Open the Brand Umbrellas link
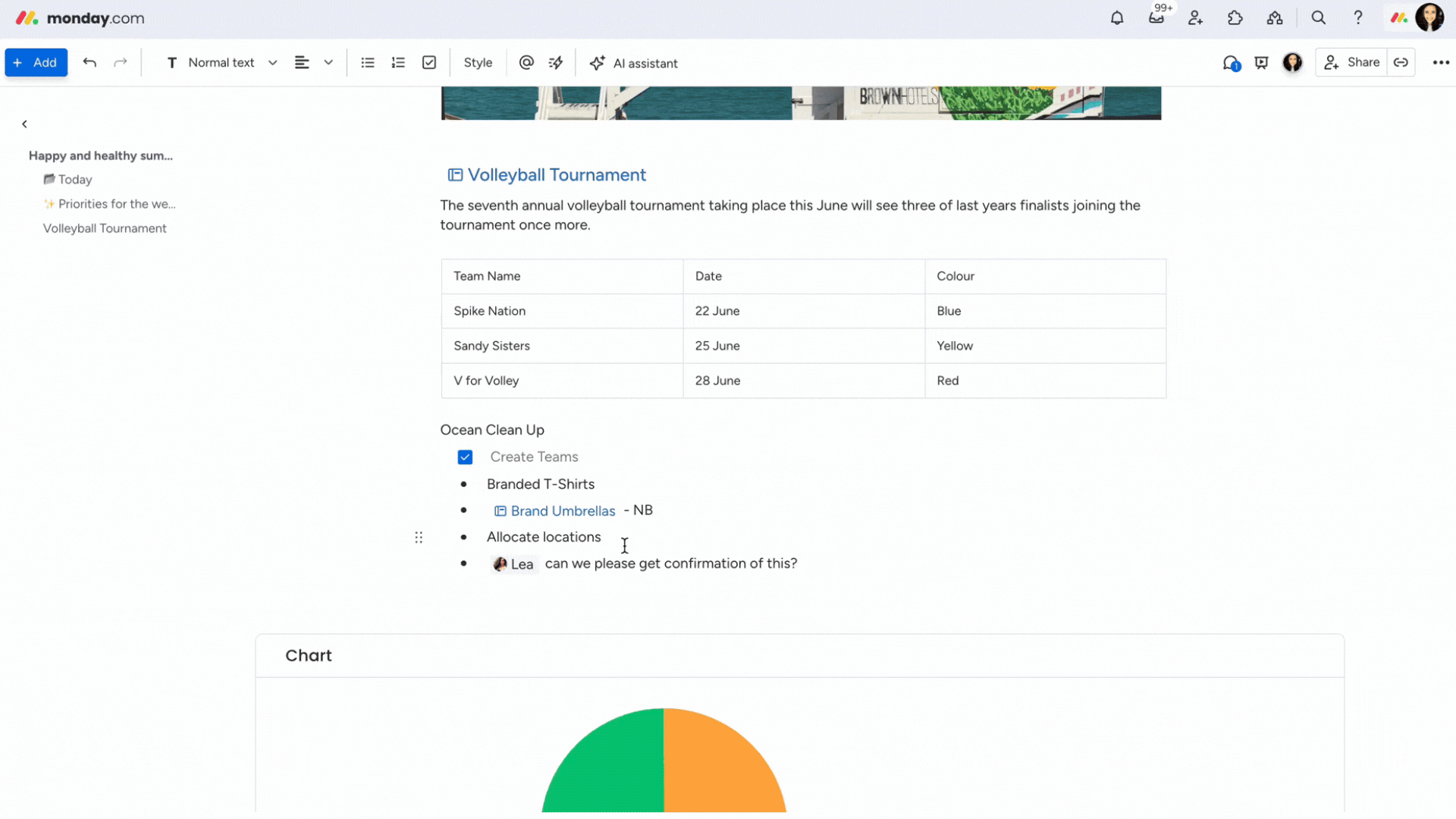Image resolution: width=1456 pixels, height=819 pixels. tap(555, 511)
